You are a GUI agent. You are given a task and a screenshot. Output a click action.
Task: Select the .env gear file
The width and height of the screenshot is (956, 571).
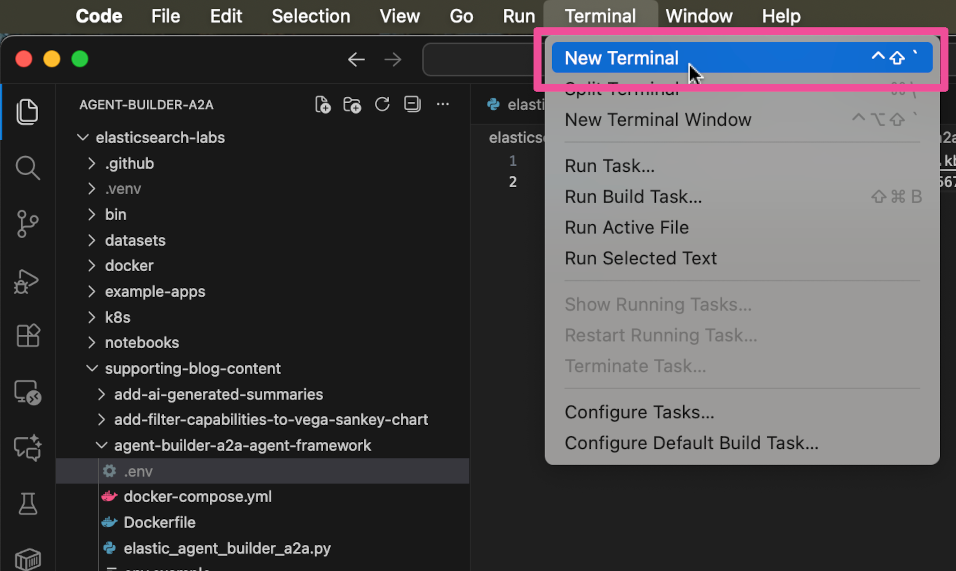point(262,471)
